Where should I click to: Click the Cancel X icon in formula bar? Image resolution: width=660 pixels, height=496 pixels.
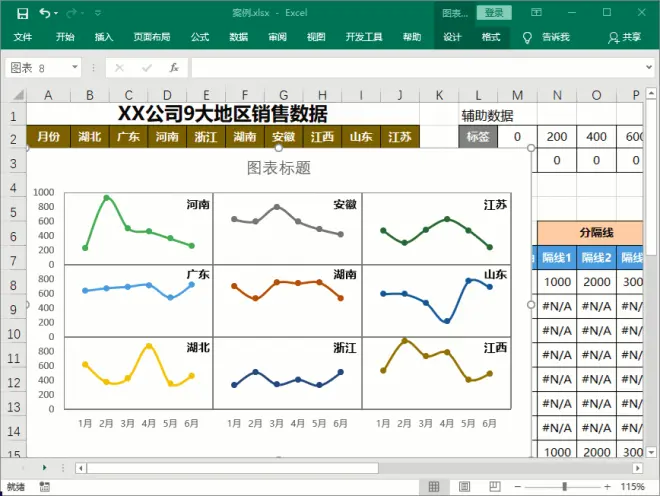pos(120,68)
